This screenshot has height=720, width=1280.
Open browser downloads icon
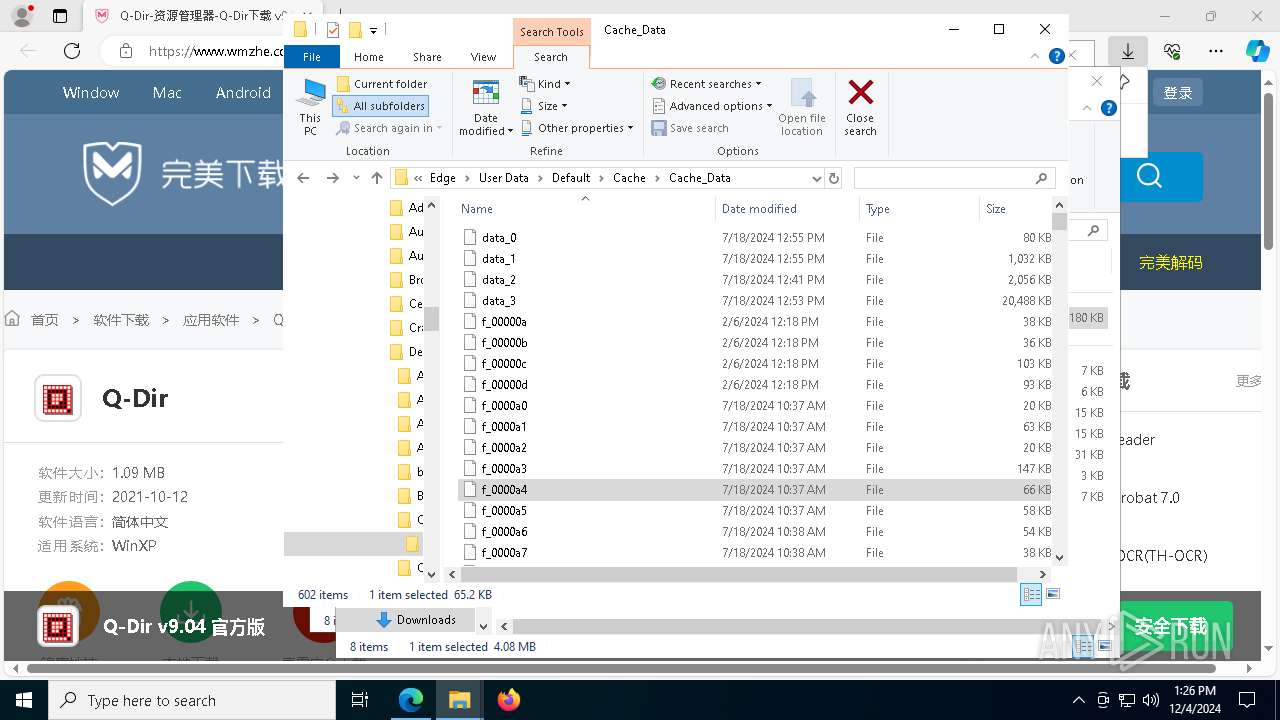point(1128,51)
